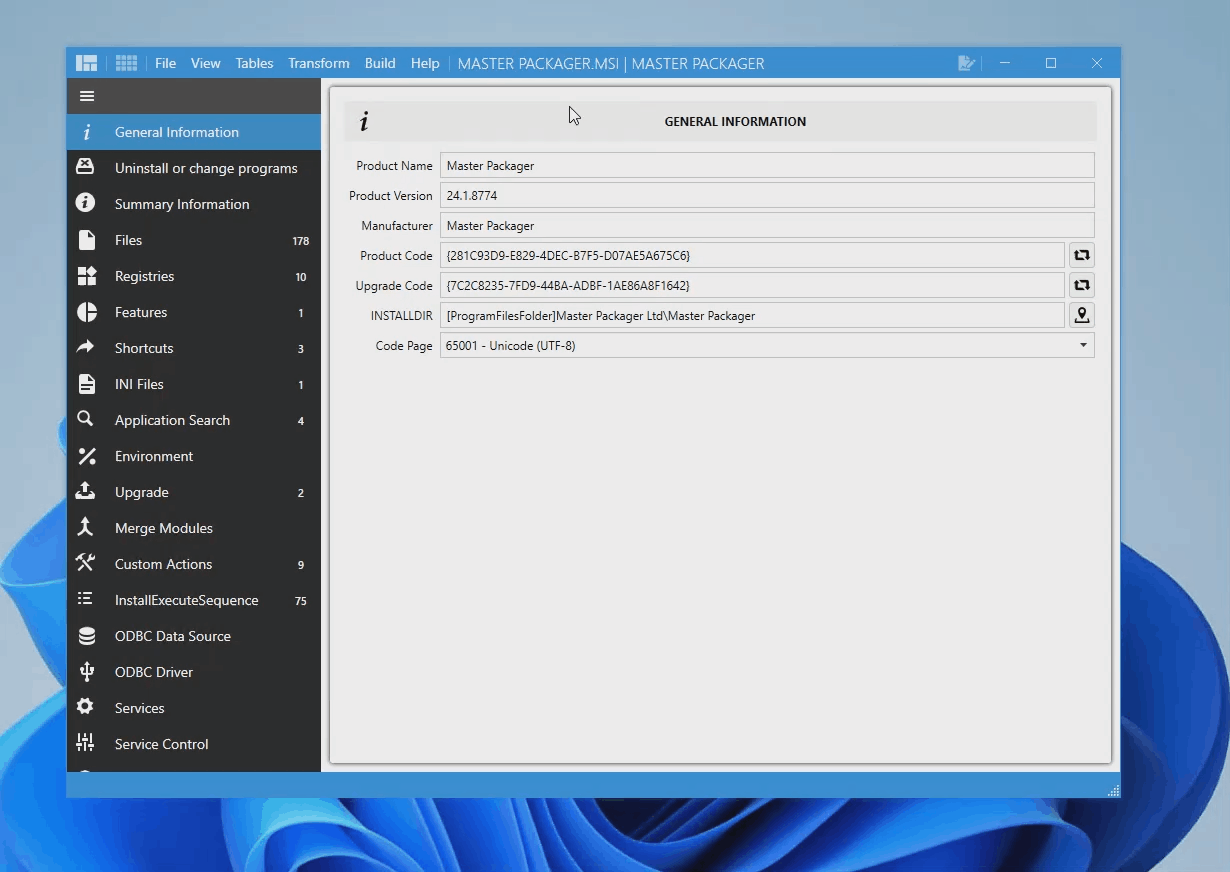Click the Registries blocks icon

(87, 276)
